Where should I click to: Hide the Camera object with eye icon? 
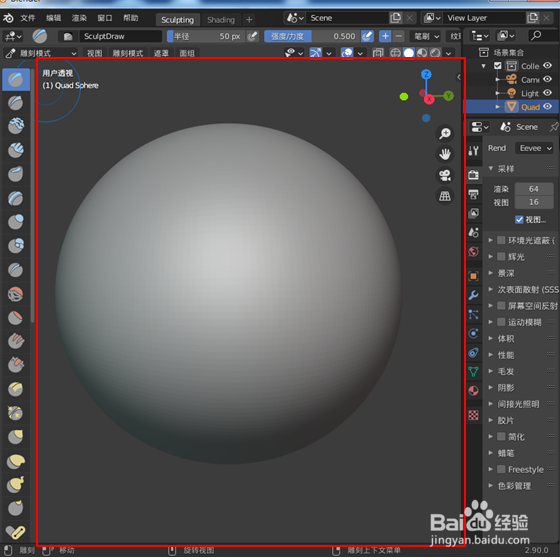point(548,79)
